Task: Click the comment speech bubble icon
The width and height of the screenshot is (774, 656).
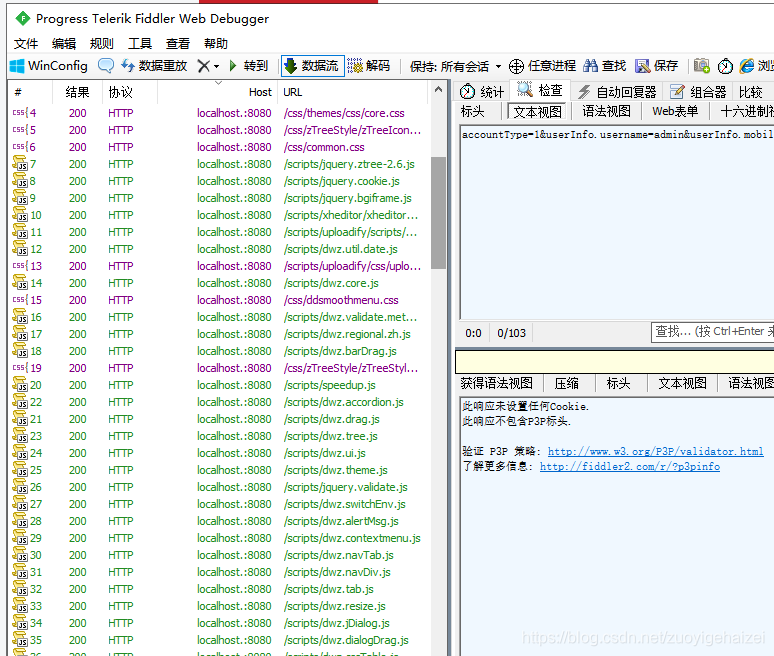Action: pos(106,66)
